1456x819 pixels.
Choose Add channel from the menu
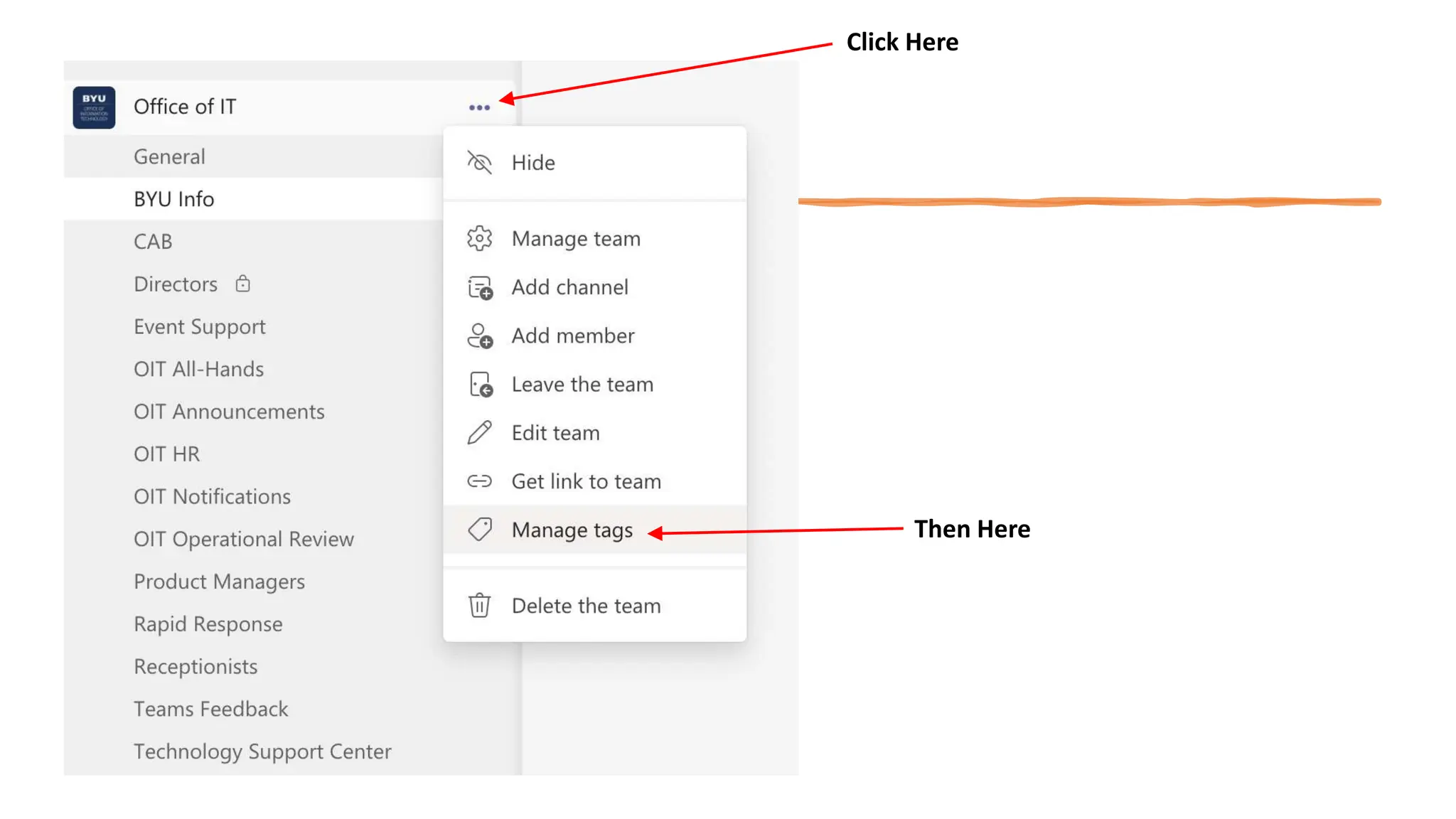(x=569, y=287)
